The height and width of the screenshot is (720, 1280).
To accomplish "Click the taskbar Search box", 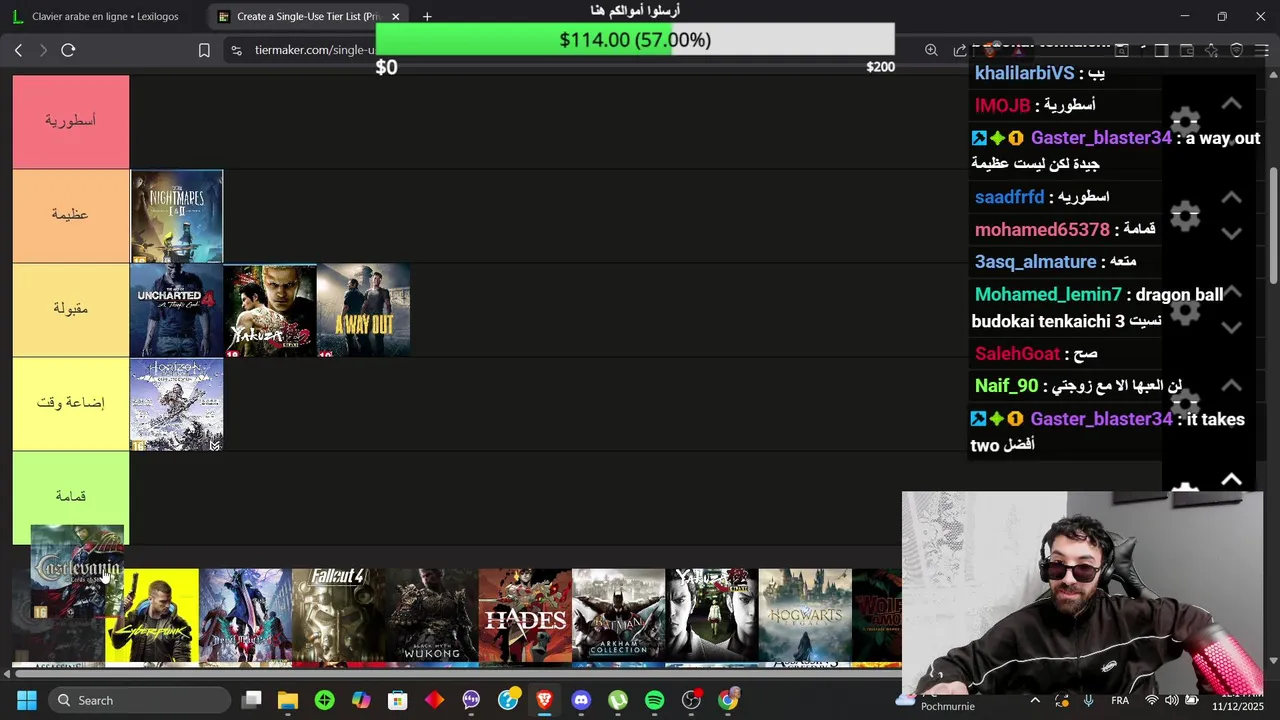I will [x=138, y=700].
